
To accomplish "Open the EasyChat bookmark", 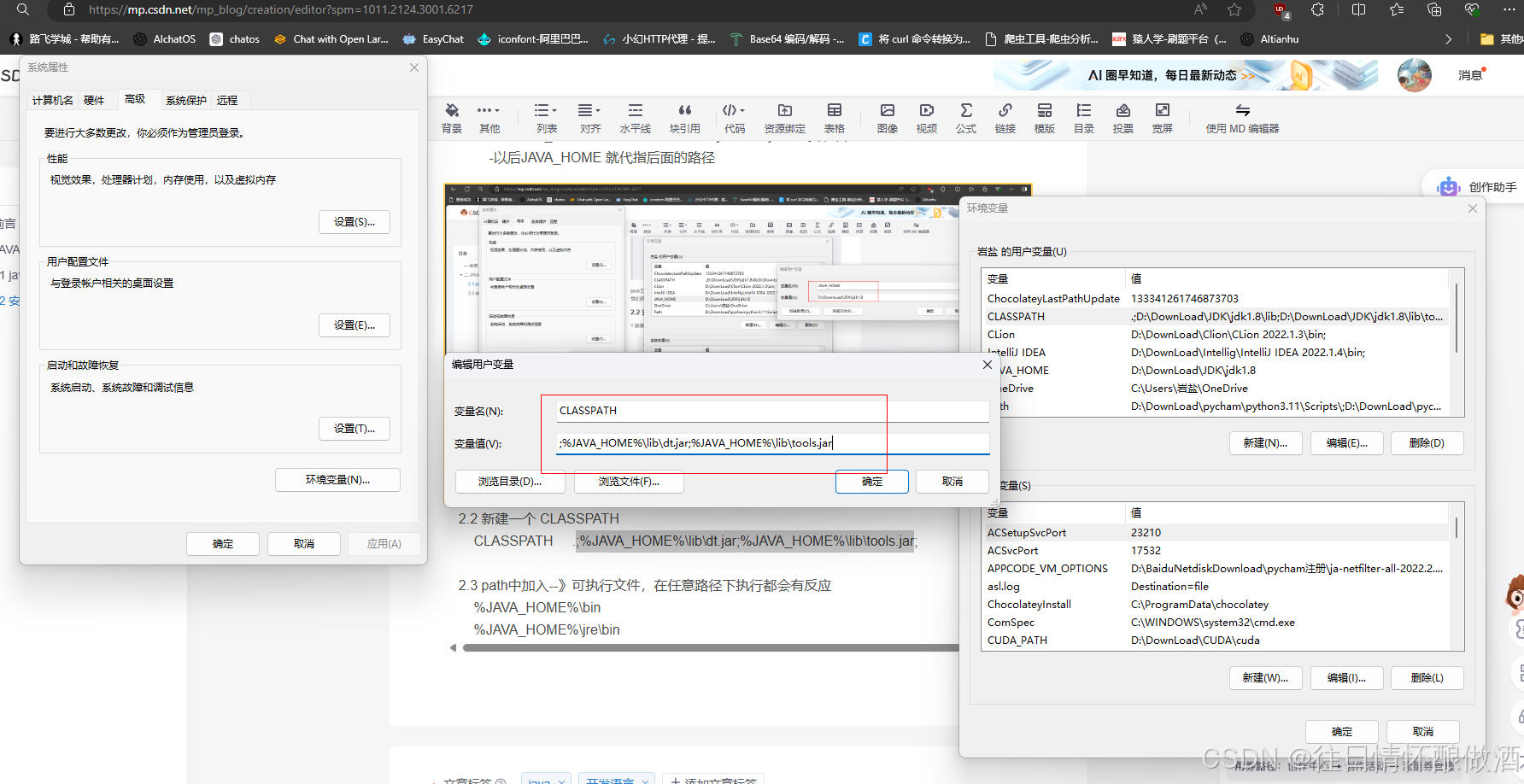I will (434, 39).
